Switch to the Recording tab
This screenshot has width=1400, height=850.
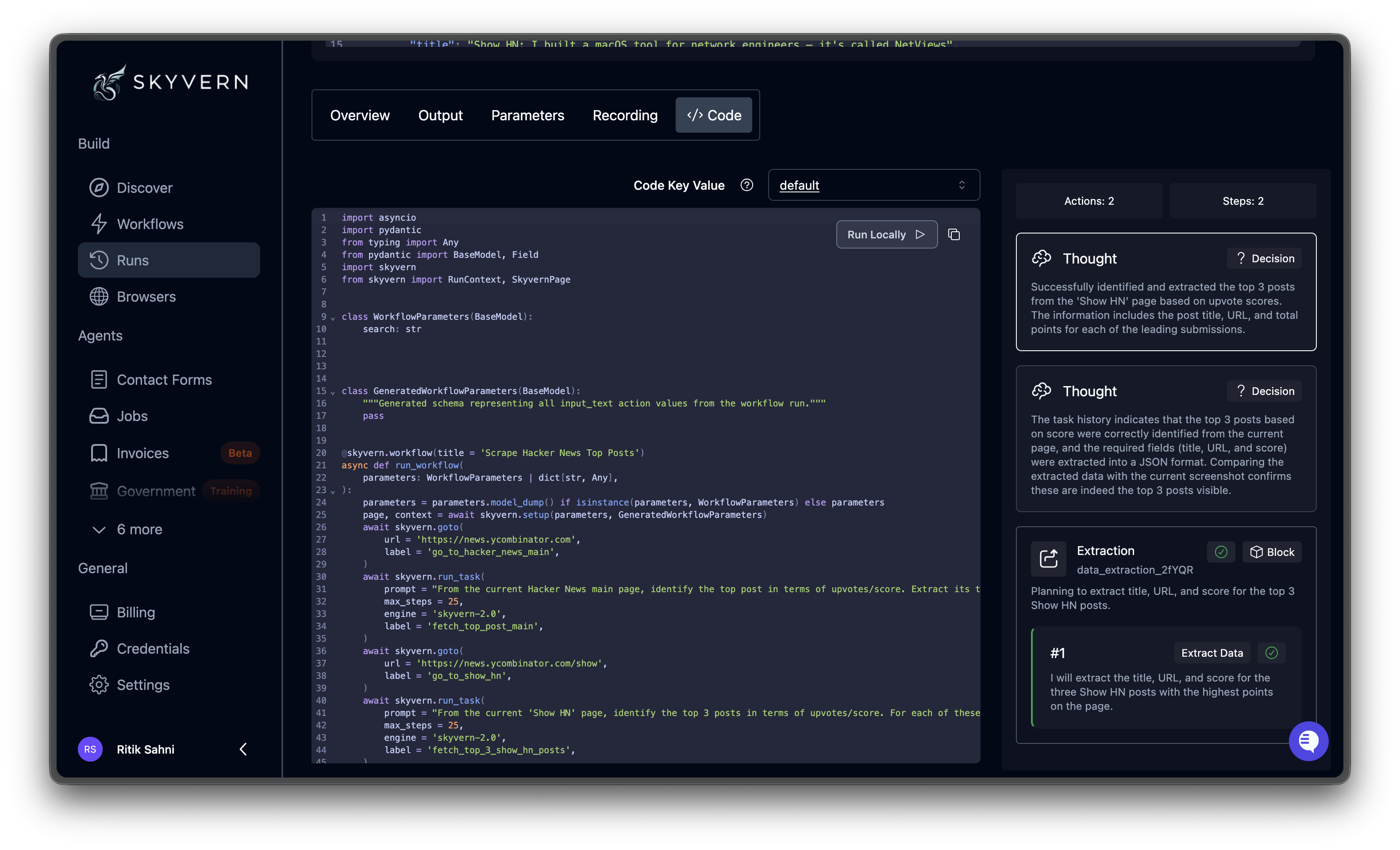pyautogui.click(x=625, y=115)
